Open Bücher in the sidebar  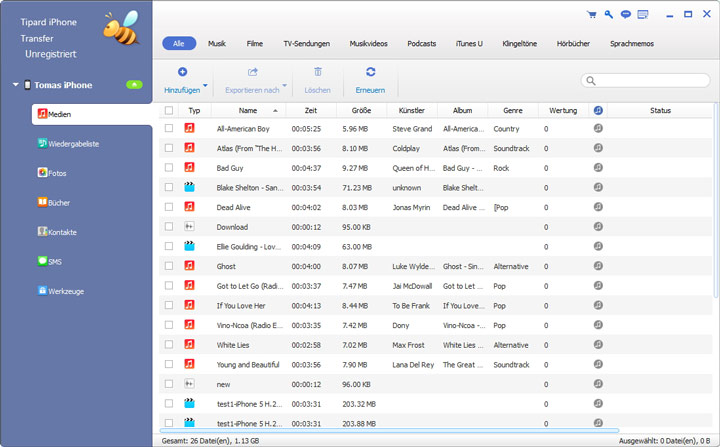(54, 202)
